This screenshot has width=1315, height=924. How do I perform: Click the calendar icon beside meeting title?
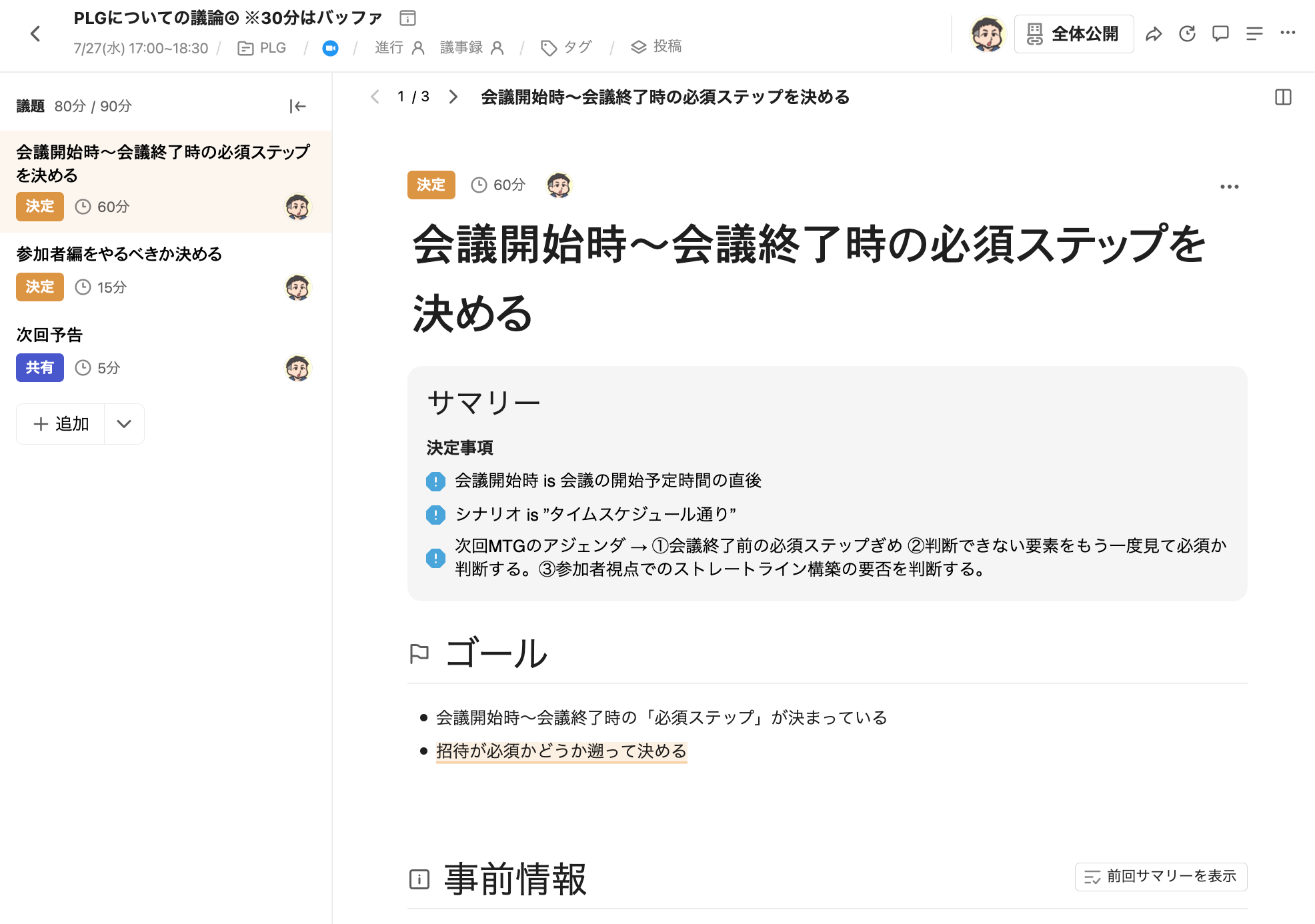pos(407,18)
